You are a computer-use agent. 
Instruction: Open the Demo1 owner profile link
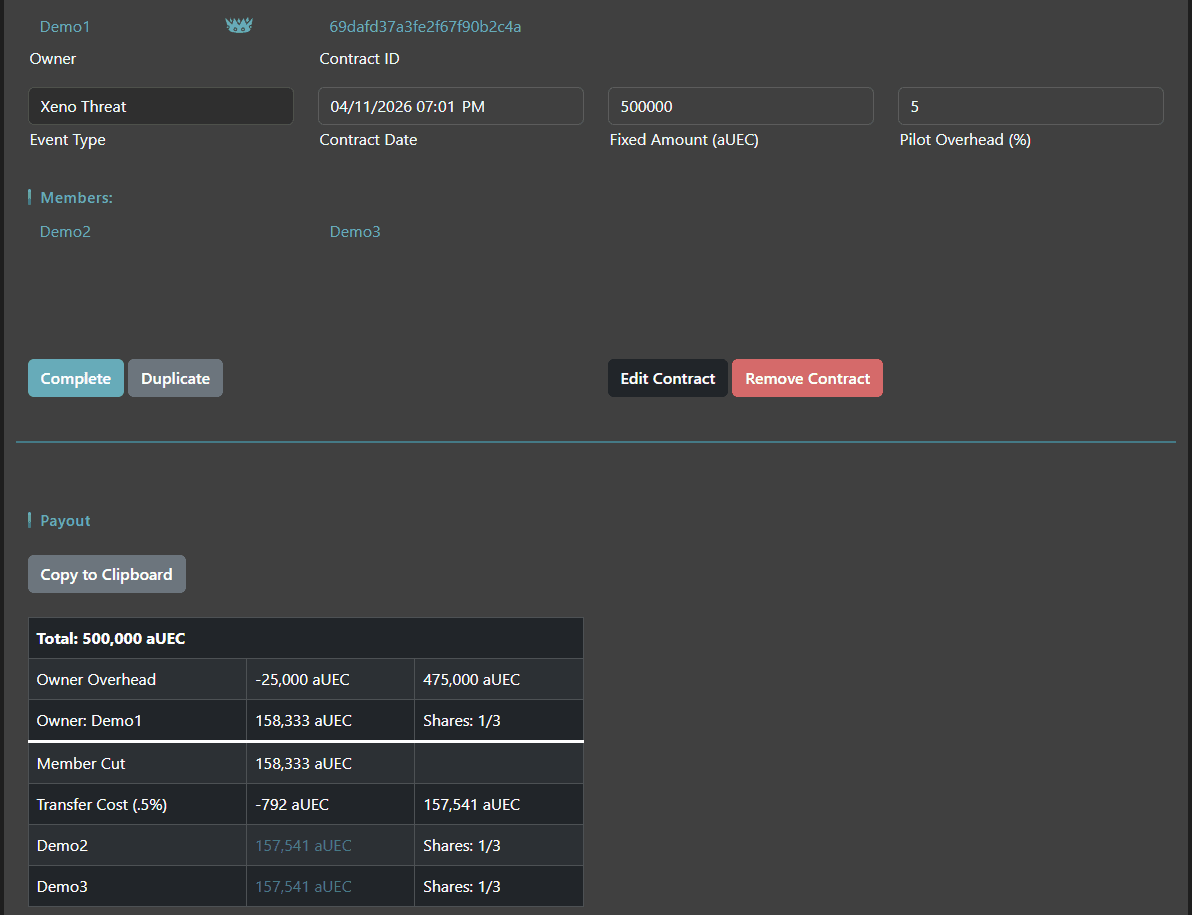(x=64, y=26)
